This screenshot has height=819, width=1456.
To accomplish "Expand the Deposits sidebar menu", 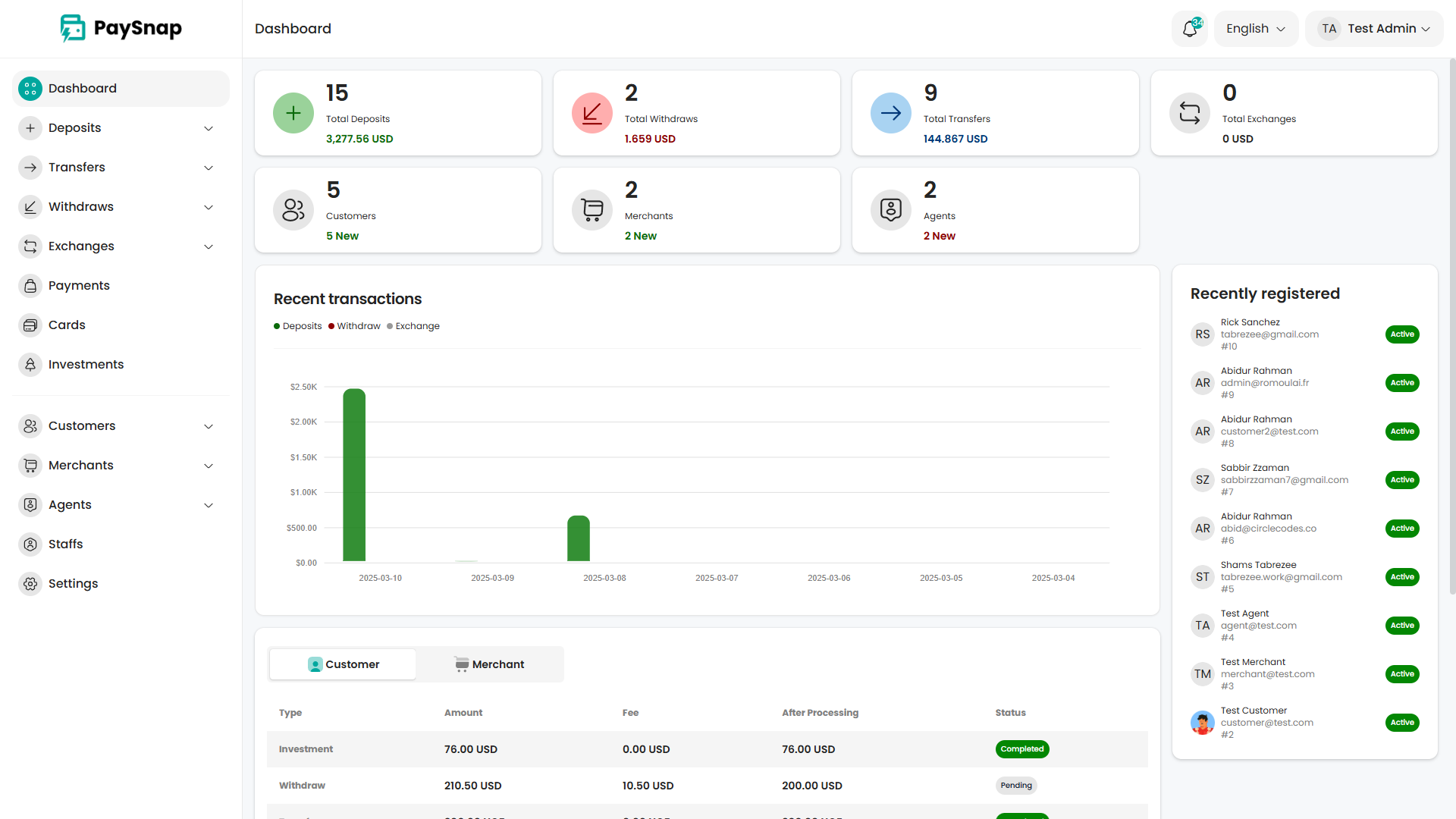I will click(x=208, y=128).
